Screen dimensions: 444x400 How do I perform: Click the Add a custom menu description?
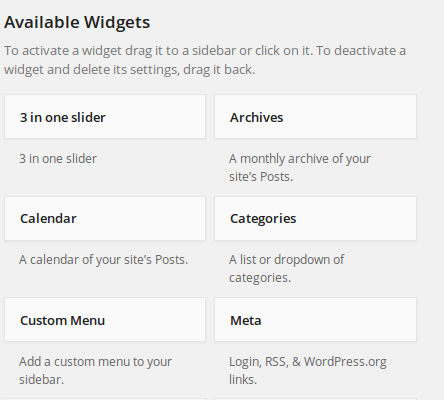pyautogui.click(x=95, y=371)
